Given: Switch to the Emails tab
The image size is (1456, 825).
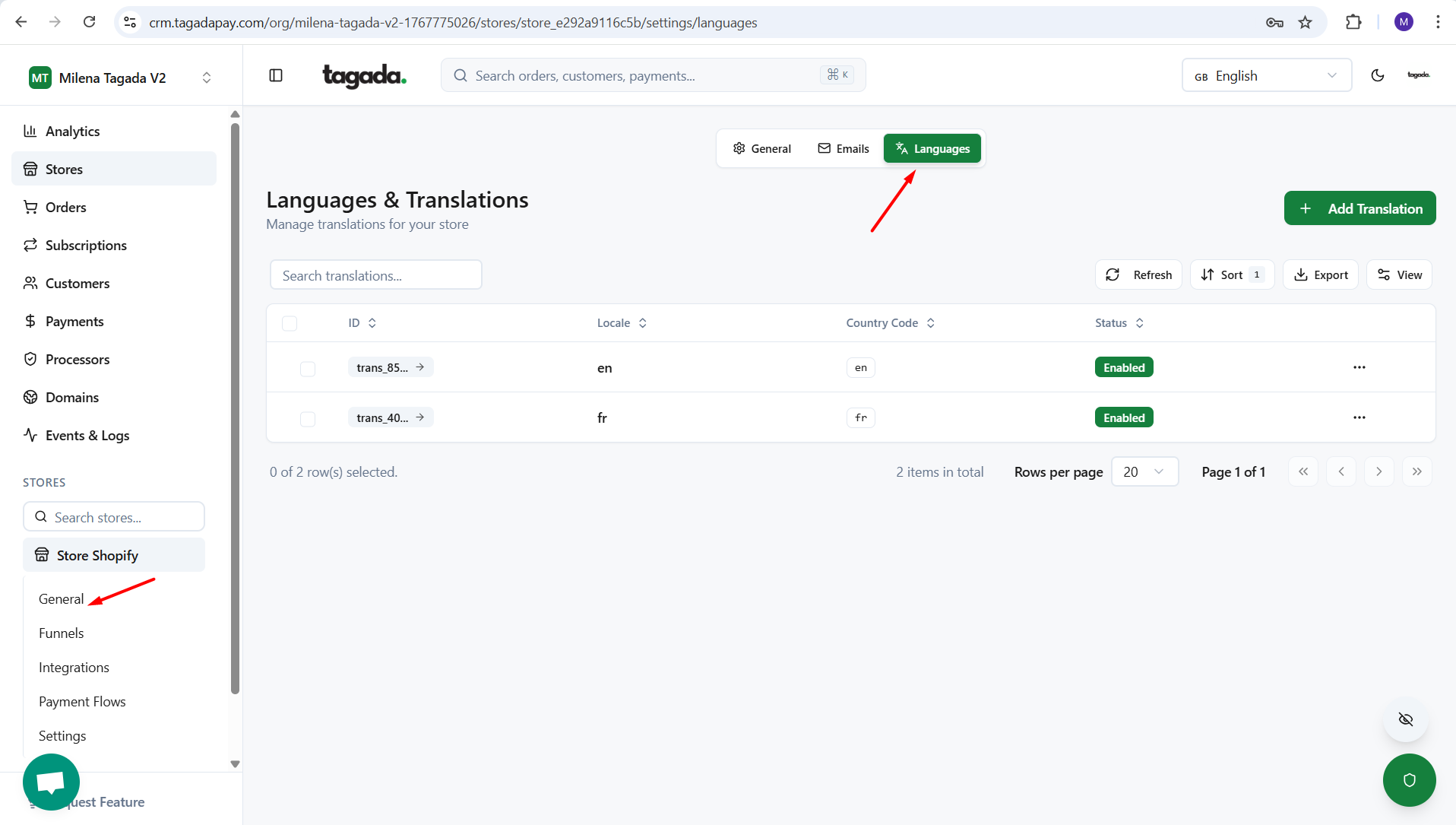Looking at the screenshot, I should pos(843,148).
